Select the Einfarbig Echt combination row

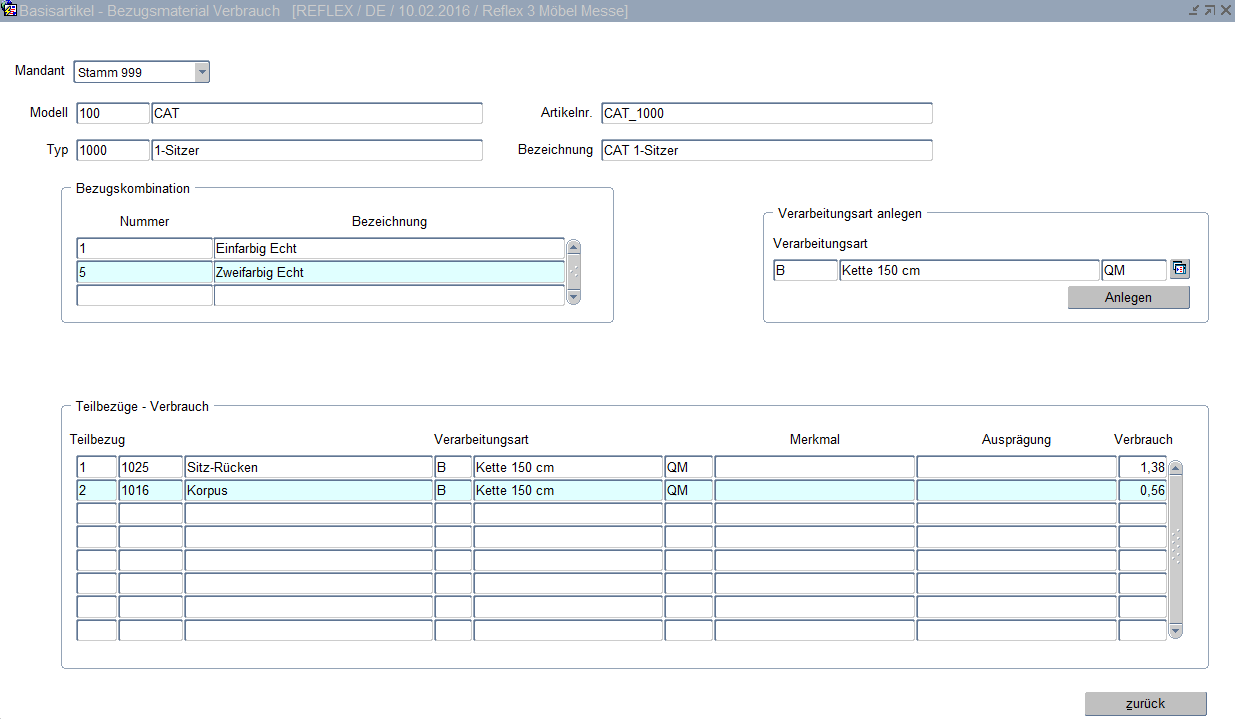tap(388, 248)
